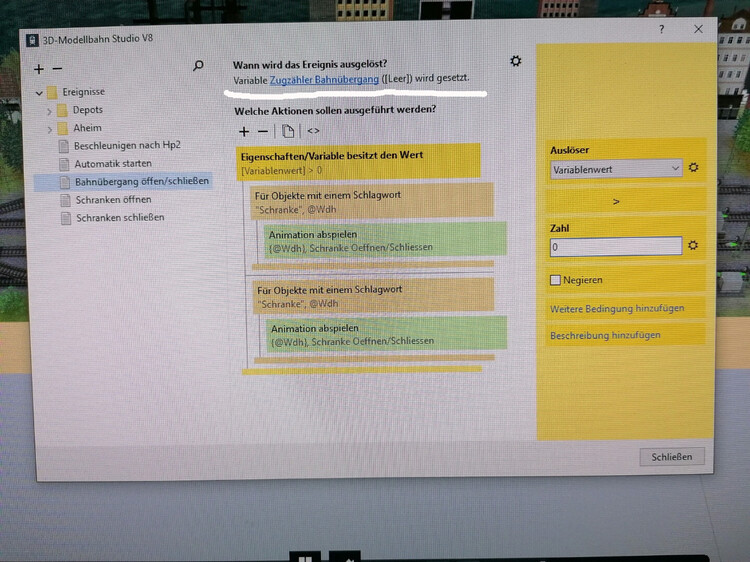The width and height of the screenshot is (750, 562).
Task: Expand the Aheim folder
Action: [50, 129]
